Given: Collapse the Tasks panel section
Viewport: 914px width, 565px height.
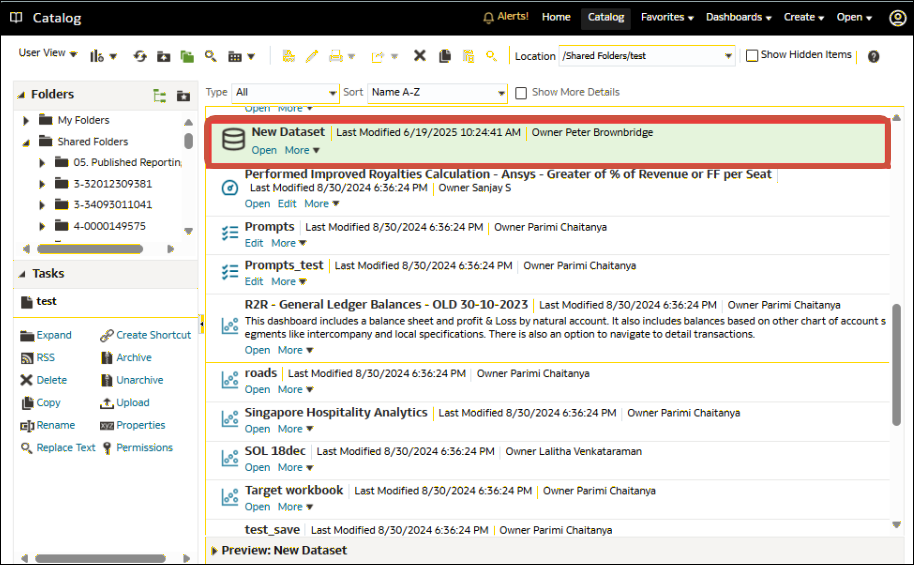Looking at the screenshot, I should point(24,273).
